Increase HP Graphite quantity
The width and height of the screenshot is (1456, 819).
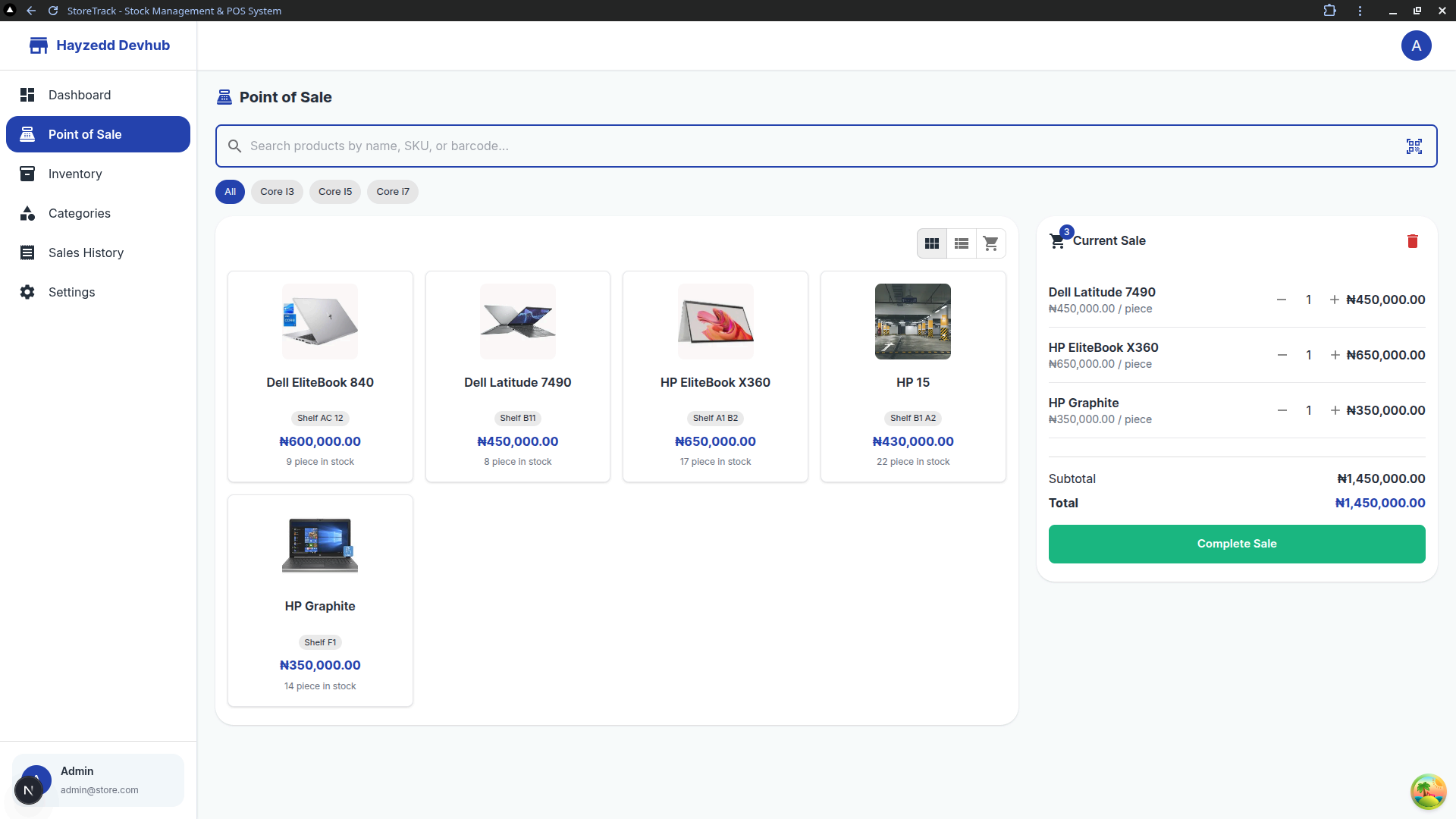click(1335, 410)
